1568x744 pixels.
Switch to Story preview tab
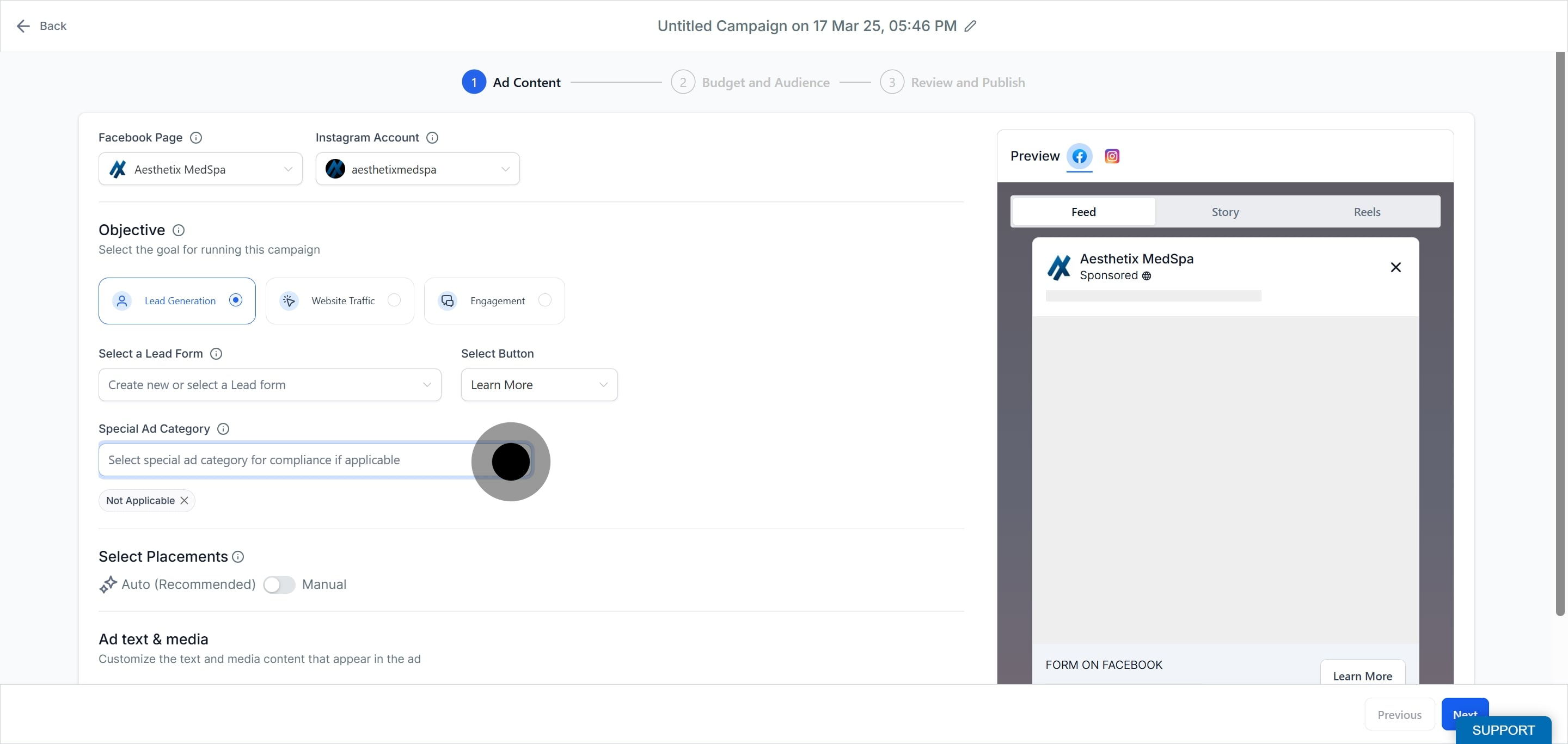(x=1226, y=212)
